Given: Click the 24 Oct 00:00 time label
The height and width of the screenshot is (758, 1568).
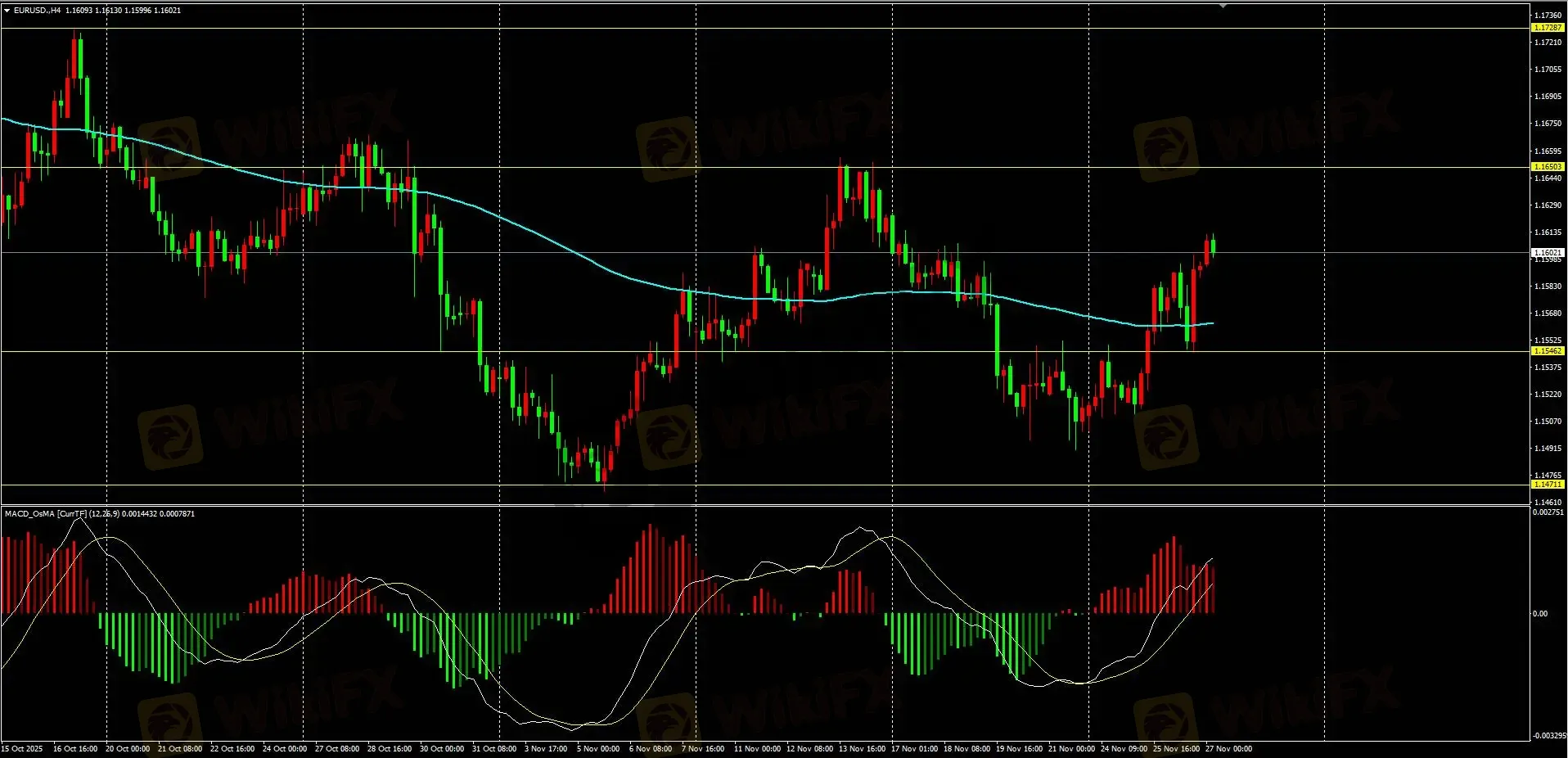Looking at the screenshot, I should (x=285, y=749).
